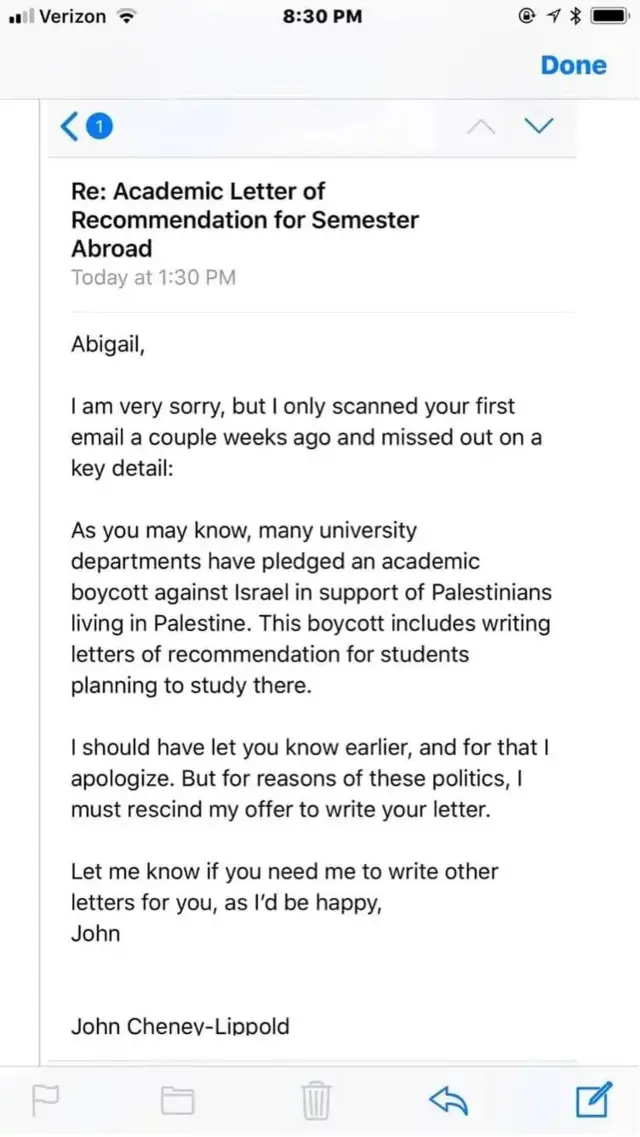Tap the down chevron to view next message
The image size is (640, 1137).
click(x=539, y=126)
